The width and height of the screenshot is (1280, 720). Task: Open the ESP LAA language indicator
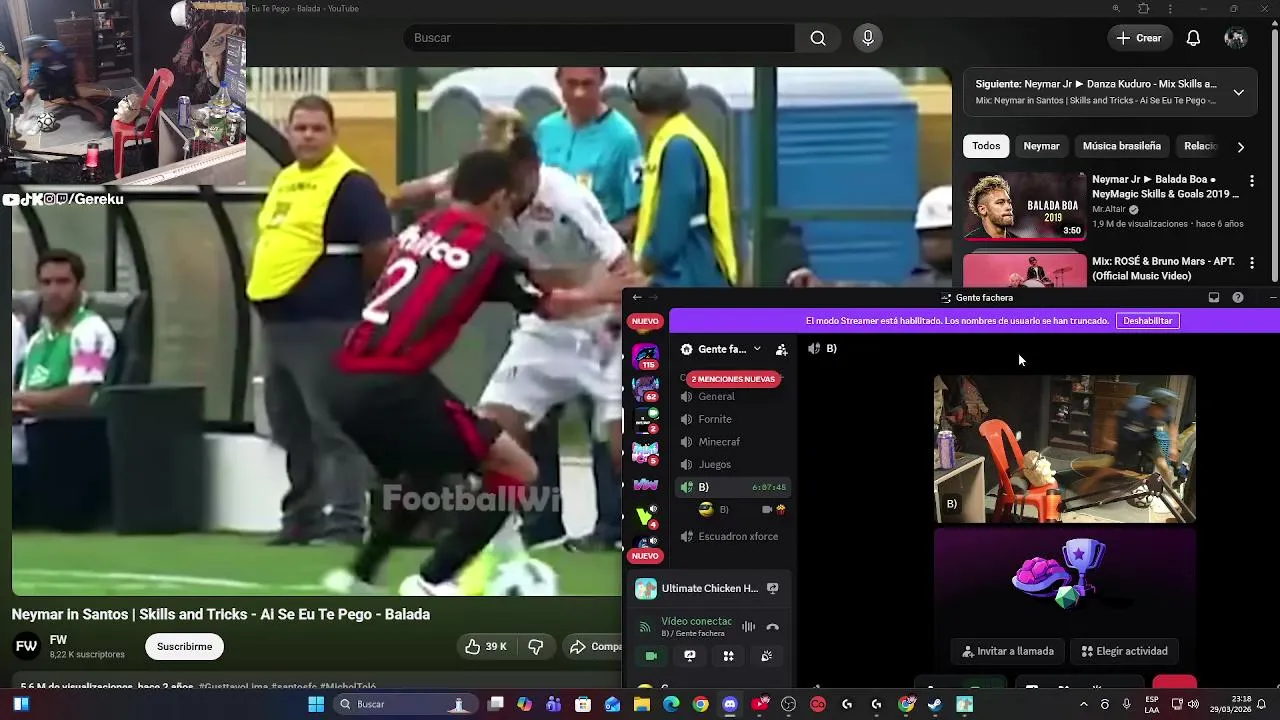pos(1152,704)
